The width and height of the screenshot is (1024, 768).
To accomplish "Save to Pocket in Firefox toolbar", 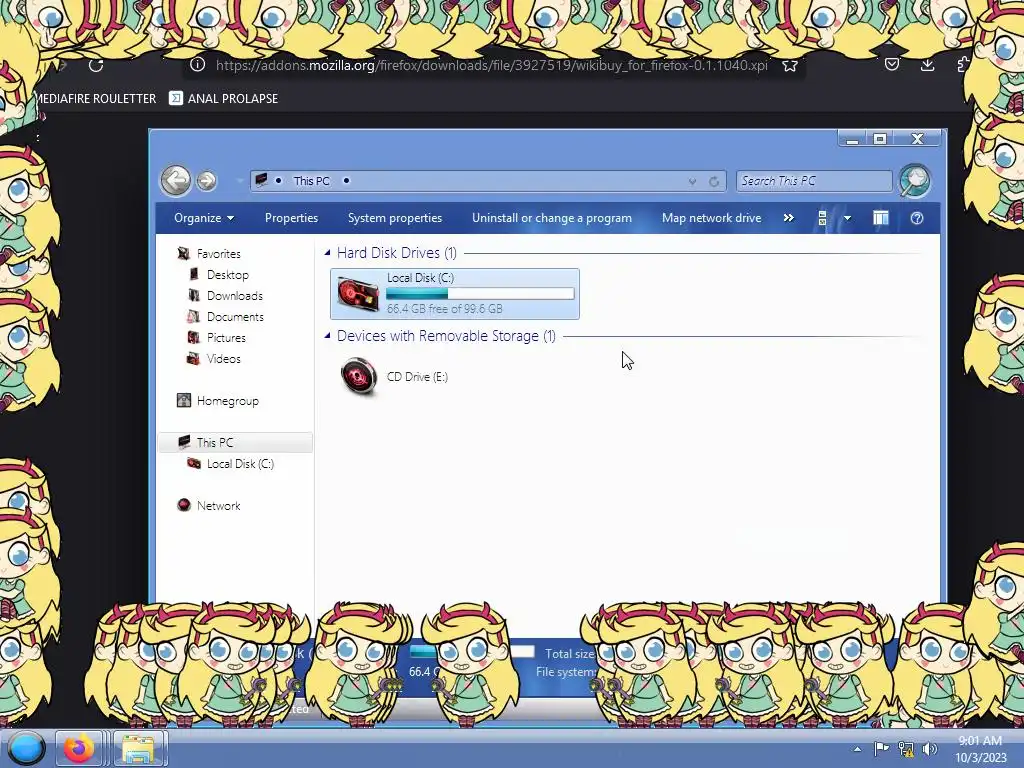I will [891, 64].
